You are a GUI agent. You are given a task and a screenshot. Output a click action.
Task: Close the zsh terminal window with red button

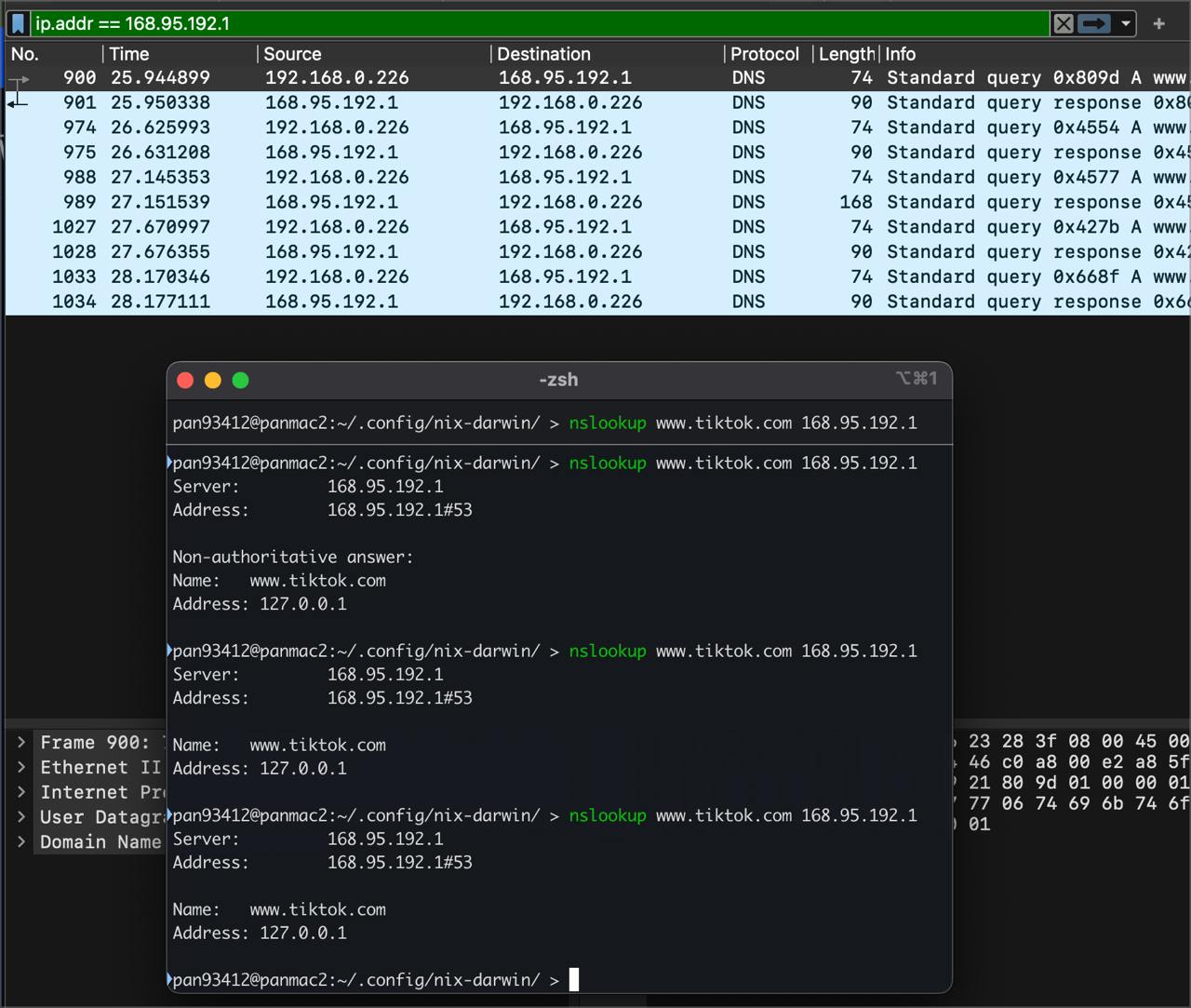tap(185, 380)
